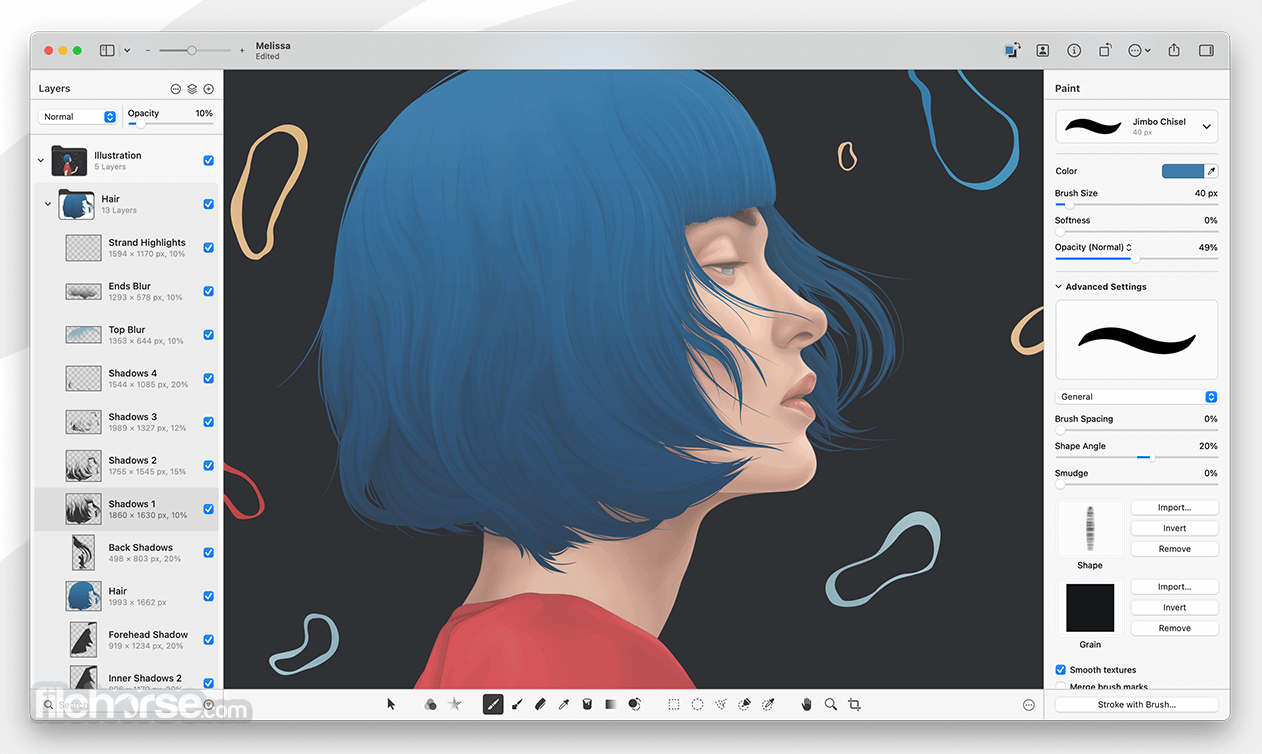Click Import button next to Shape
1262x754 pixels.
click(1174, 508)
